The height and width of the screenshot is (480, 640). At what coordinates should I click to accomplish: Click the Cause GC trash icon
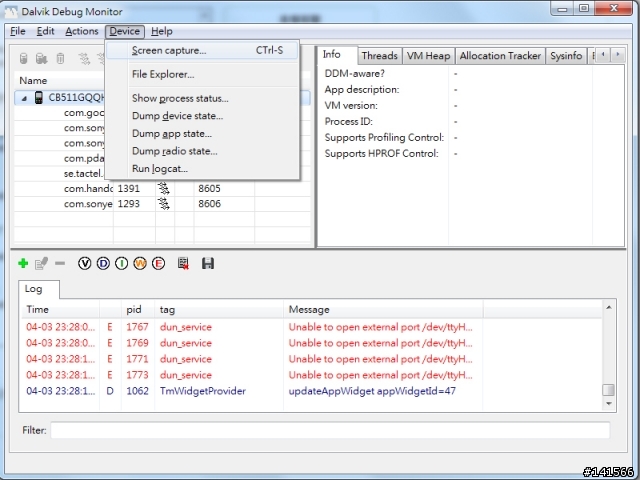pos(60,59)
